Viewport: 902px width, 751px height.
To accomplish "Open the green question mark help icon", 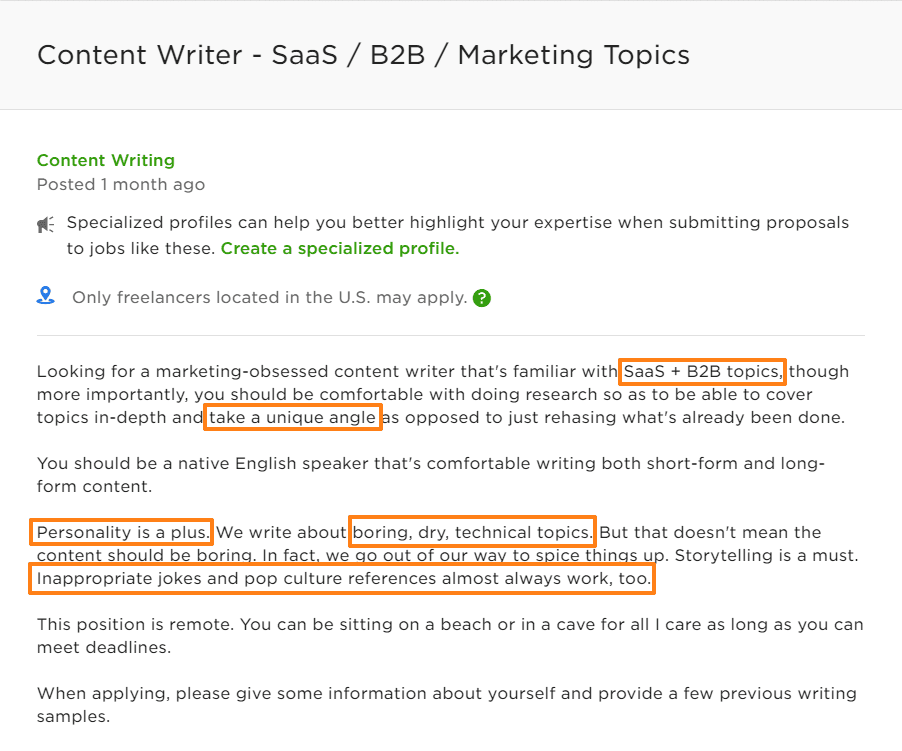I will [482, 298].
